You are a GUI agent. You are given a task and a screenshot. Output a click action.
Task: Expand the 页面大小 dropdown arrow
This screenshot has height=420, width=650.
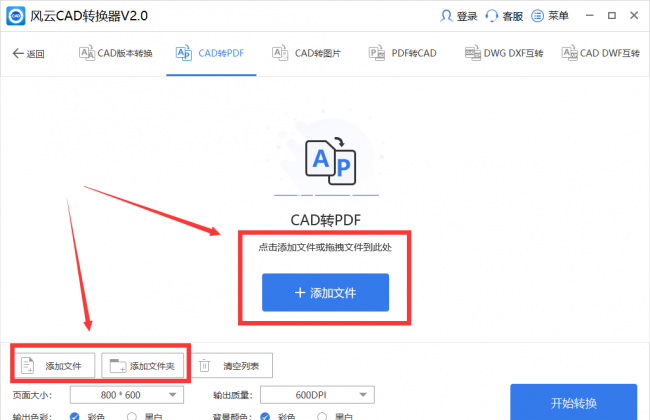click(173, 395)
